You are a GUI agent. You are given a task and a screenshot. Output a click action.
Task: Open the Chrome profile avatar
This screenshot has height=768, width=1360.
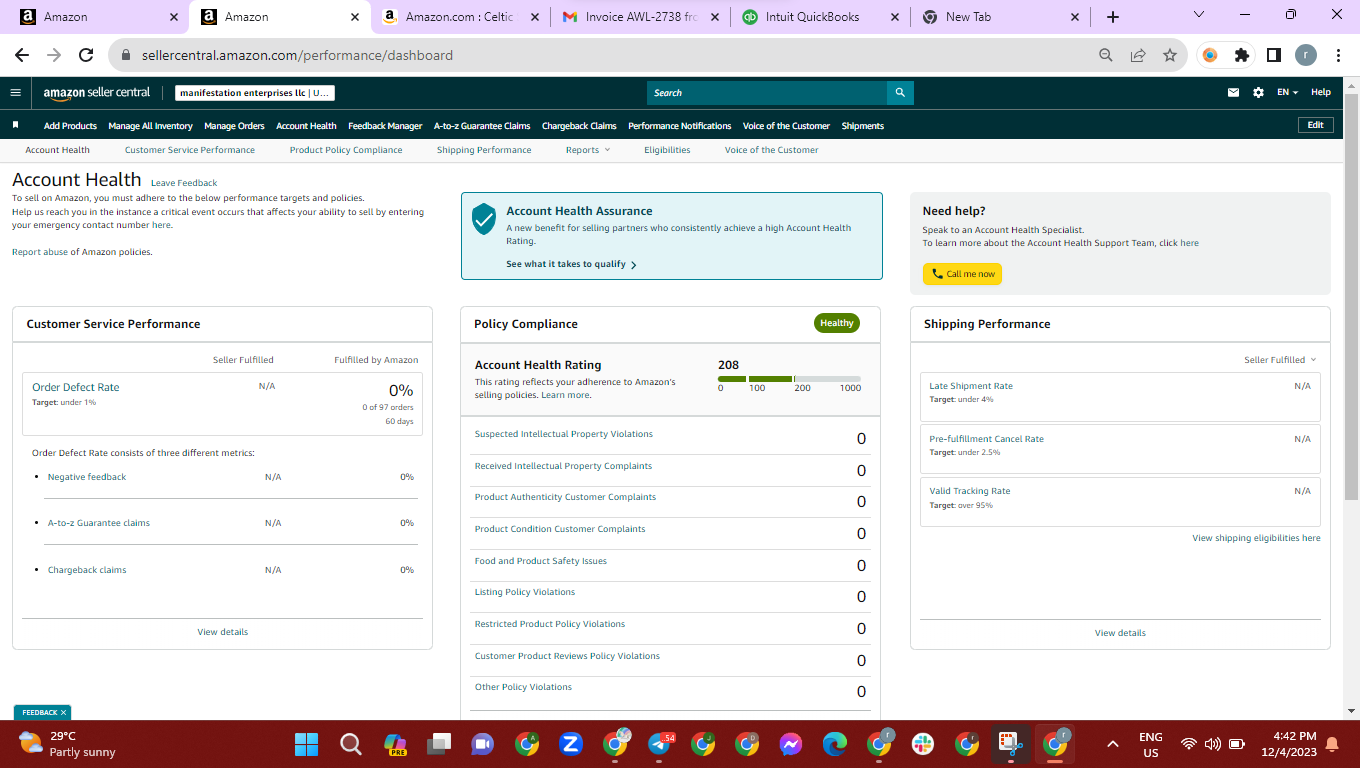(1306, 55)
